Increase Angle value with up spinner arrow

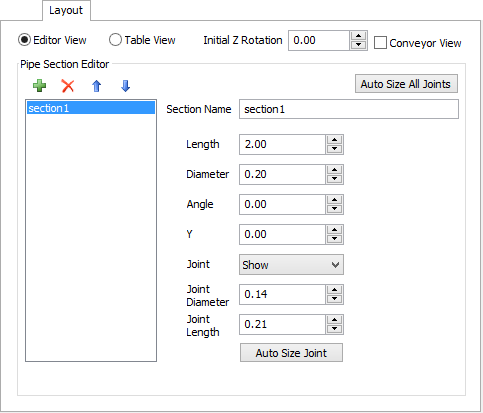(334, 200)
